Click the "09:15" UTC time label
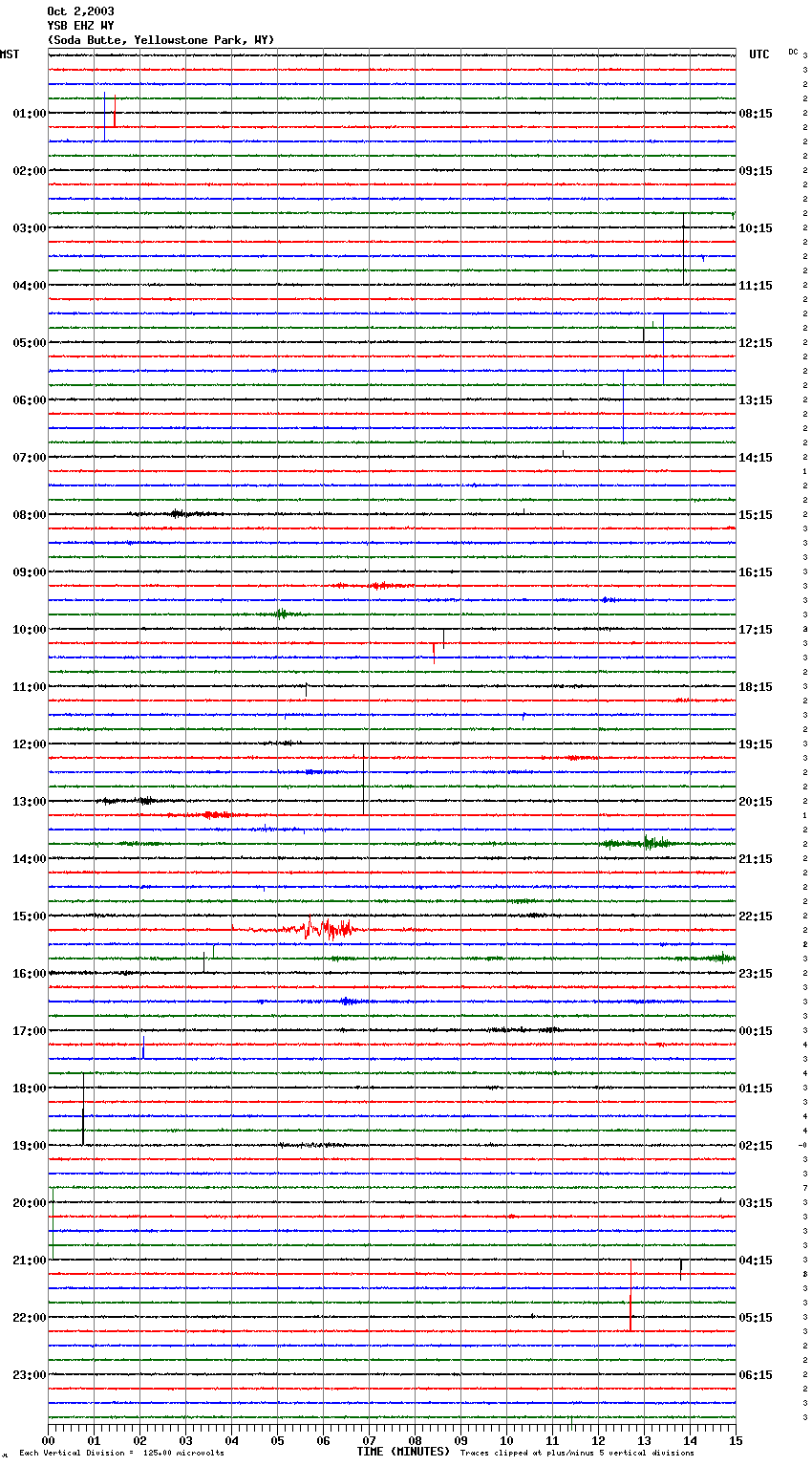The height and width of the screenshot is (1466, 812). click(x=756, y=171)
